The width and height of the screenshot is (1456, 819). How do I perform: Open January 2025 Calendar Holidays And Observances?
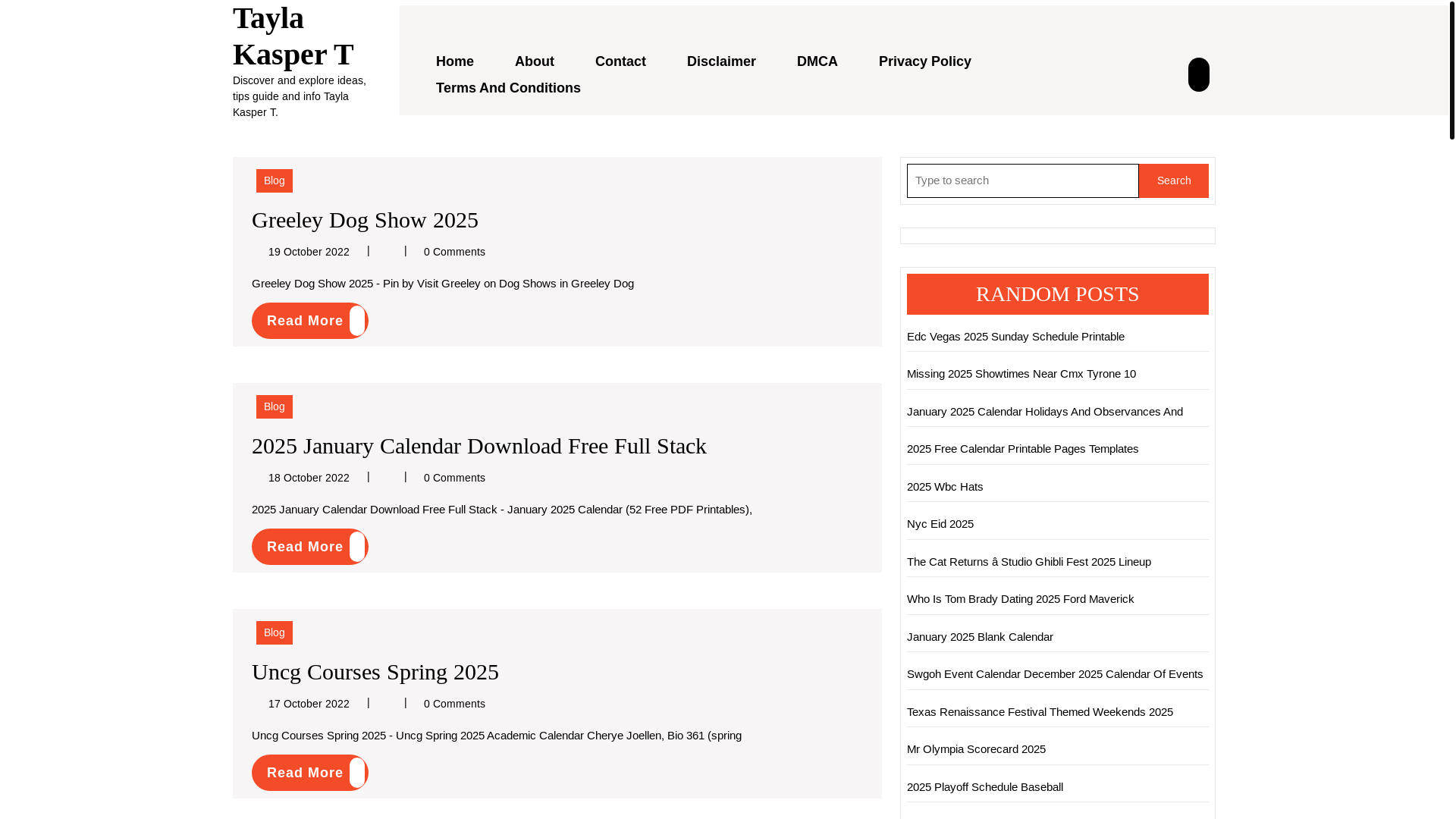pyautogui.click(x=1044, y=412)
